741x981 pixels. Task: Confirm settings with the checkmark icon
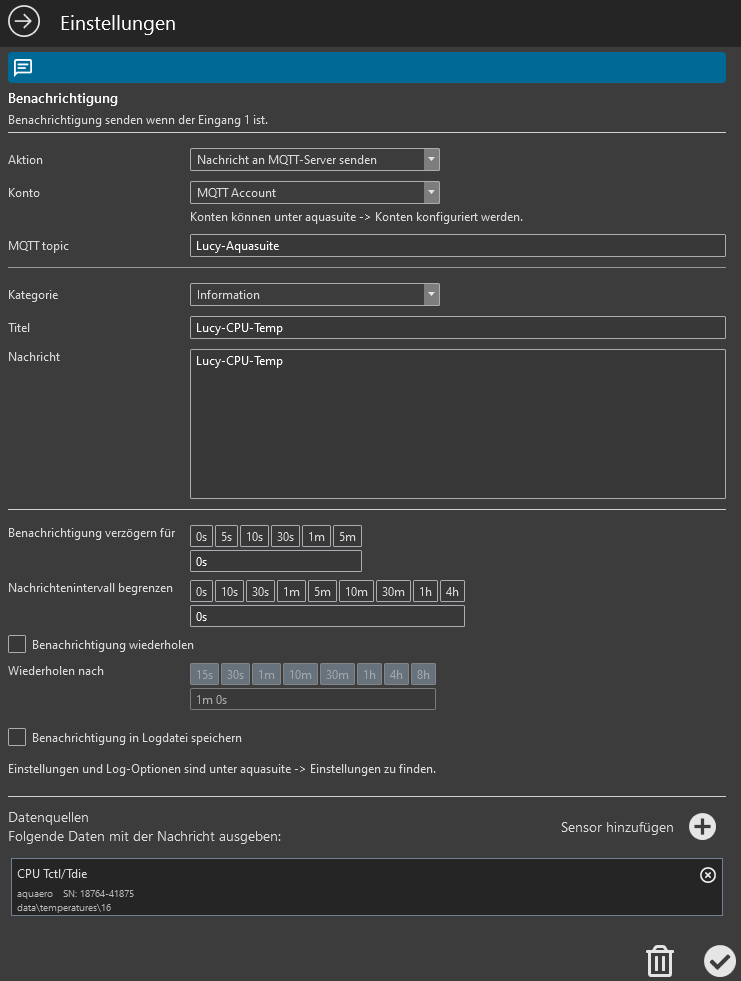[x=718, y=961]
